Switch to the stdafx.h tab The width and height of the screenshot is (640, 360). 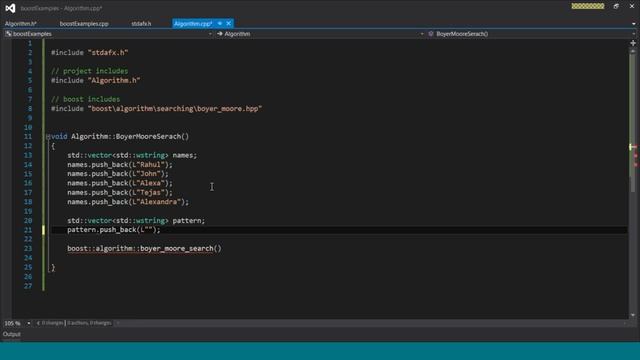click(141, 24)
